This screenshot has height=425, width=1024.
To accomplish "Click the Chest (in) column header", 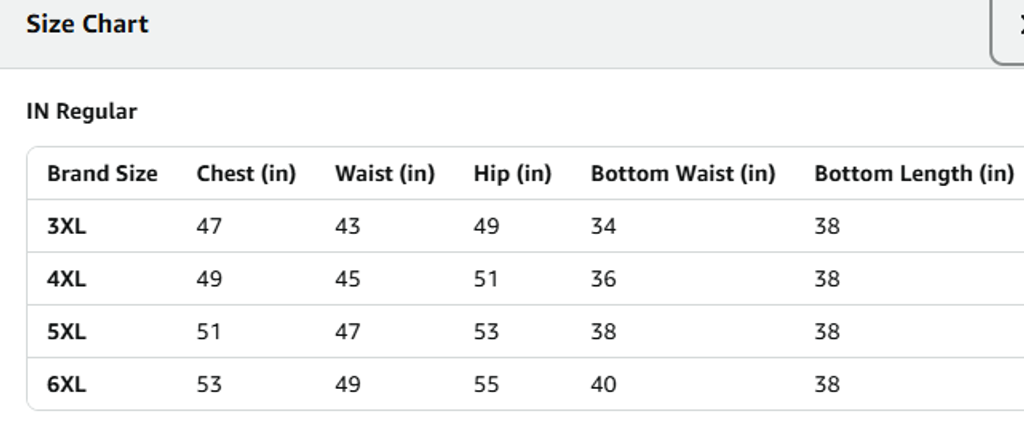I will (x=246, y=174).
